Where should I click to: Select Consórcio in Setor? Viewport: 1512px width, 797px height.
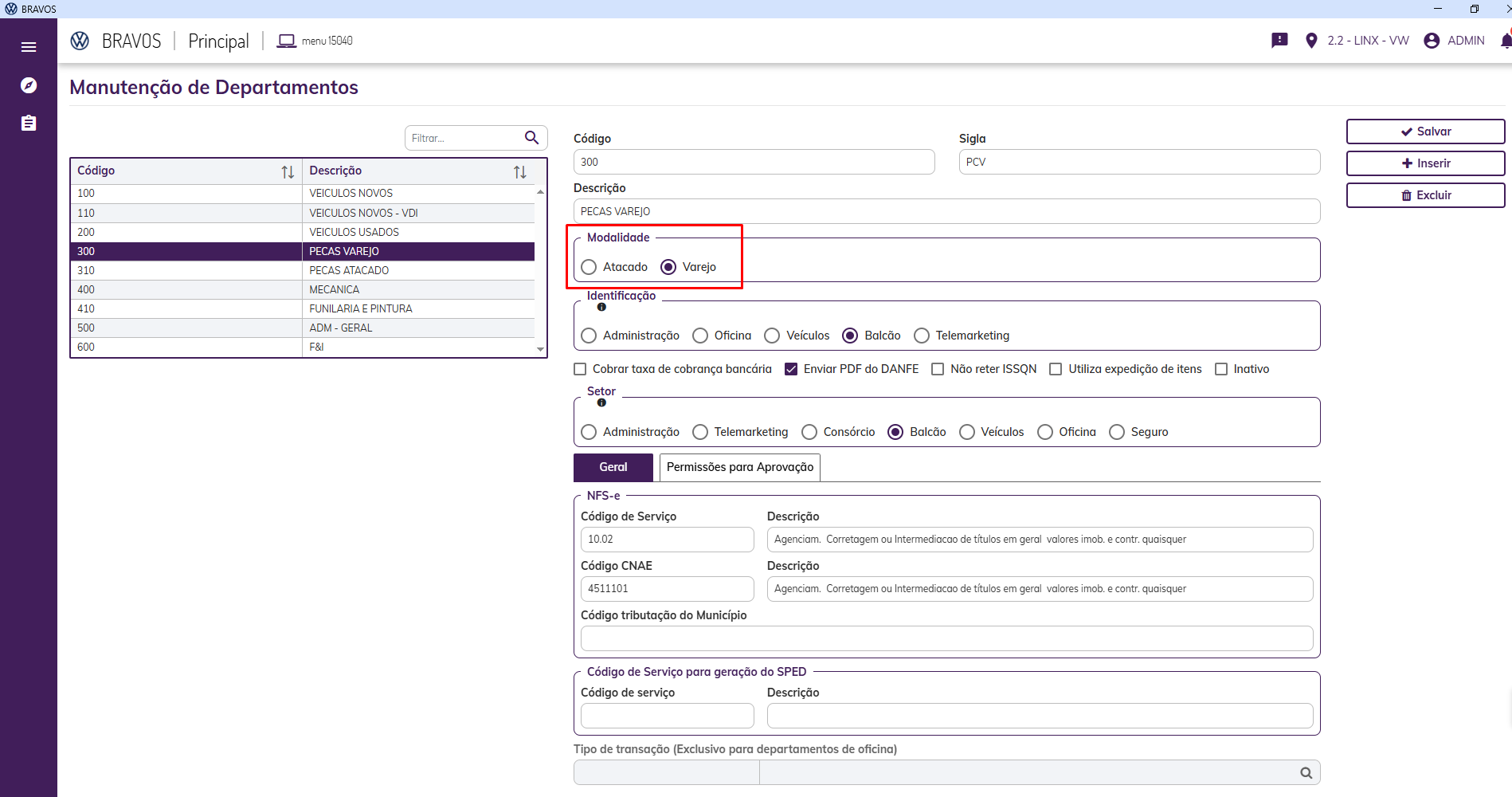tap(809, 432)
